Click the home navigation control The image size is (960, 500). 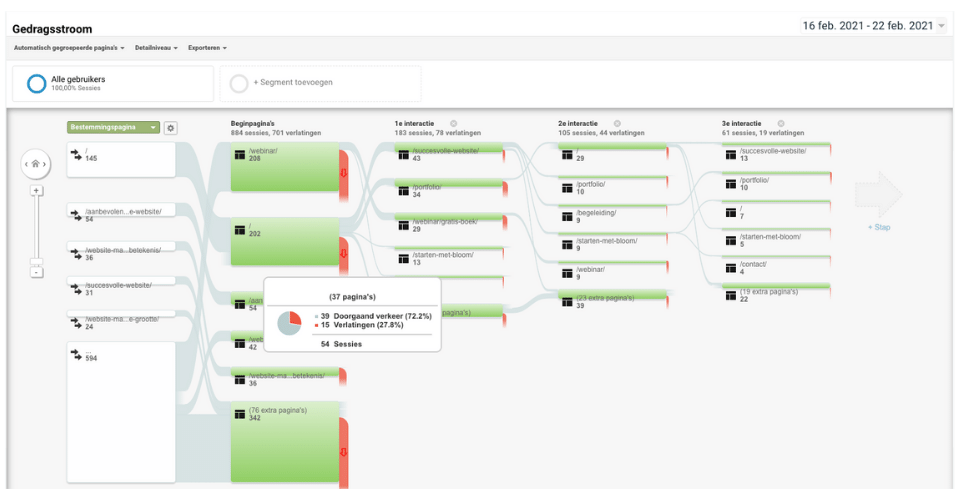(36, 164)
